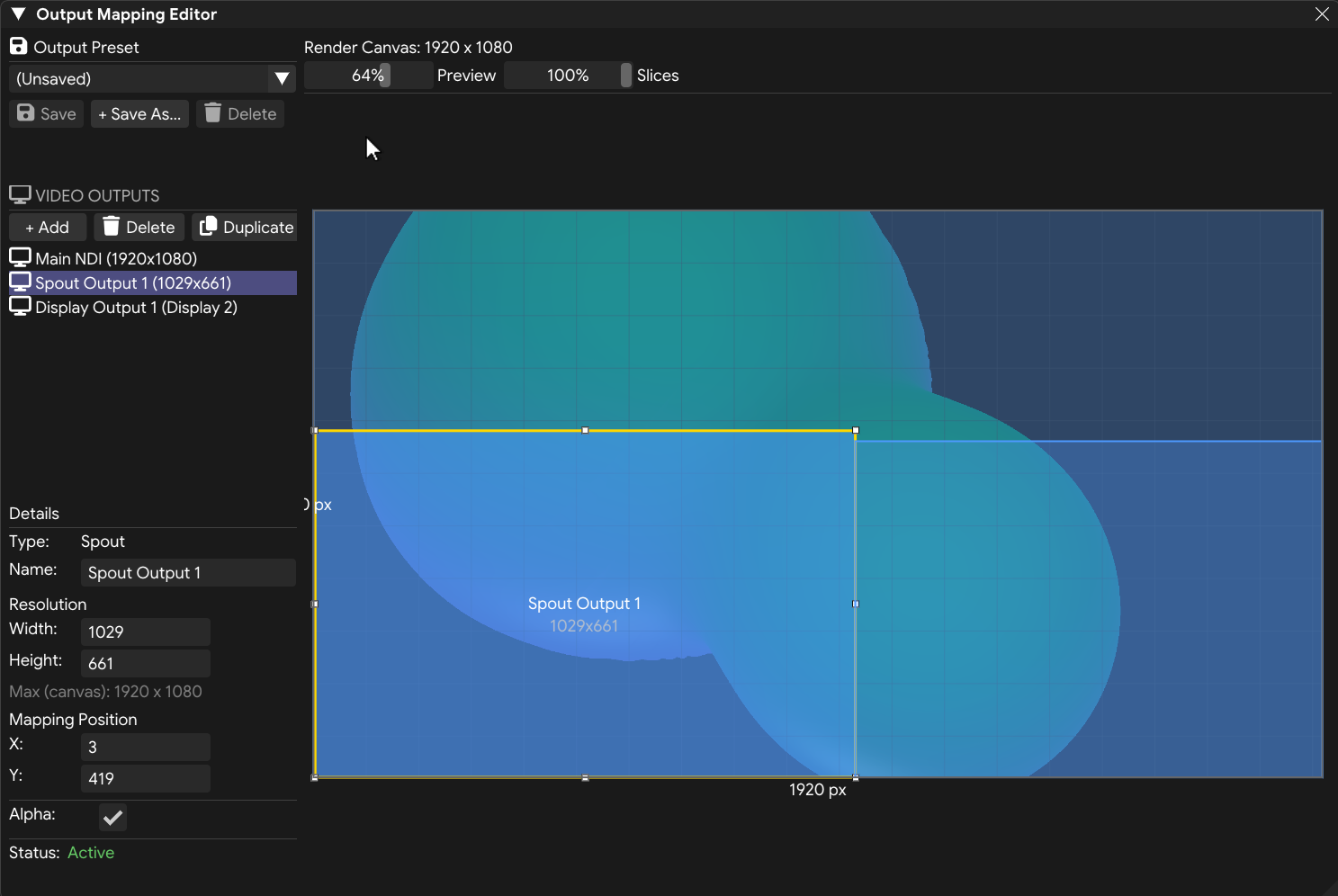Close the Output Mapping Editor window
The height and width of the screenshot is (896, 1338).
(x=1322, y=14)
